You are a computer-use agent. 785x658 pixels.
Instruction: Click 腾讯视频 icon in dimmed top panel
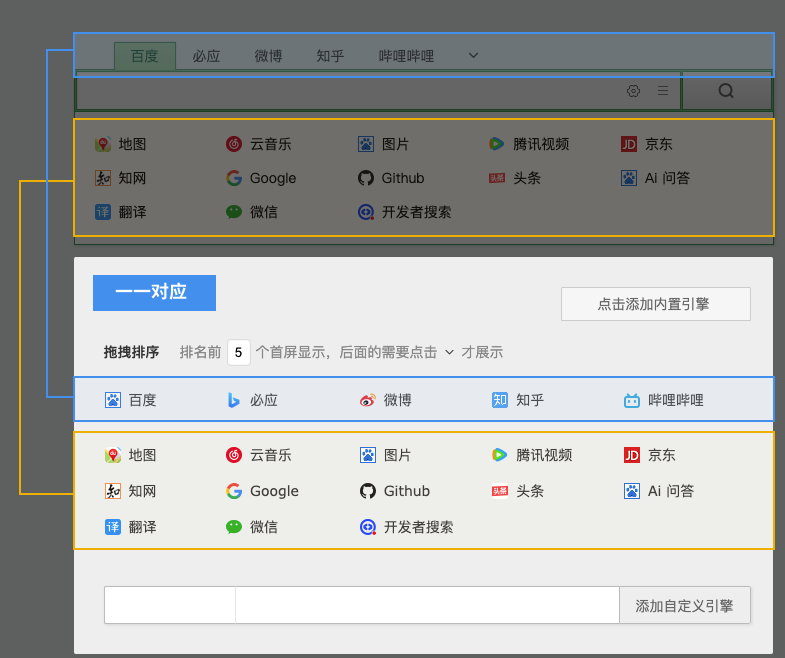pos(496,144)
